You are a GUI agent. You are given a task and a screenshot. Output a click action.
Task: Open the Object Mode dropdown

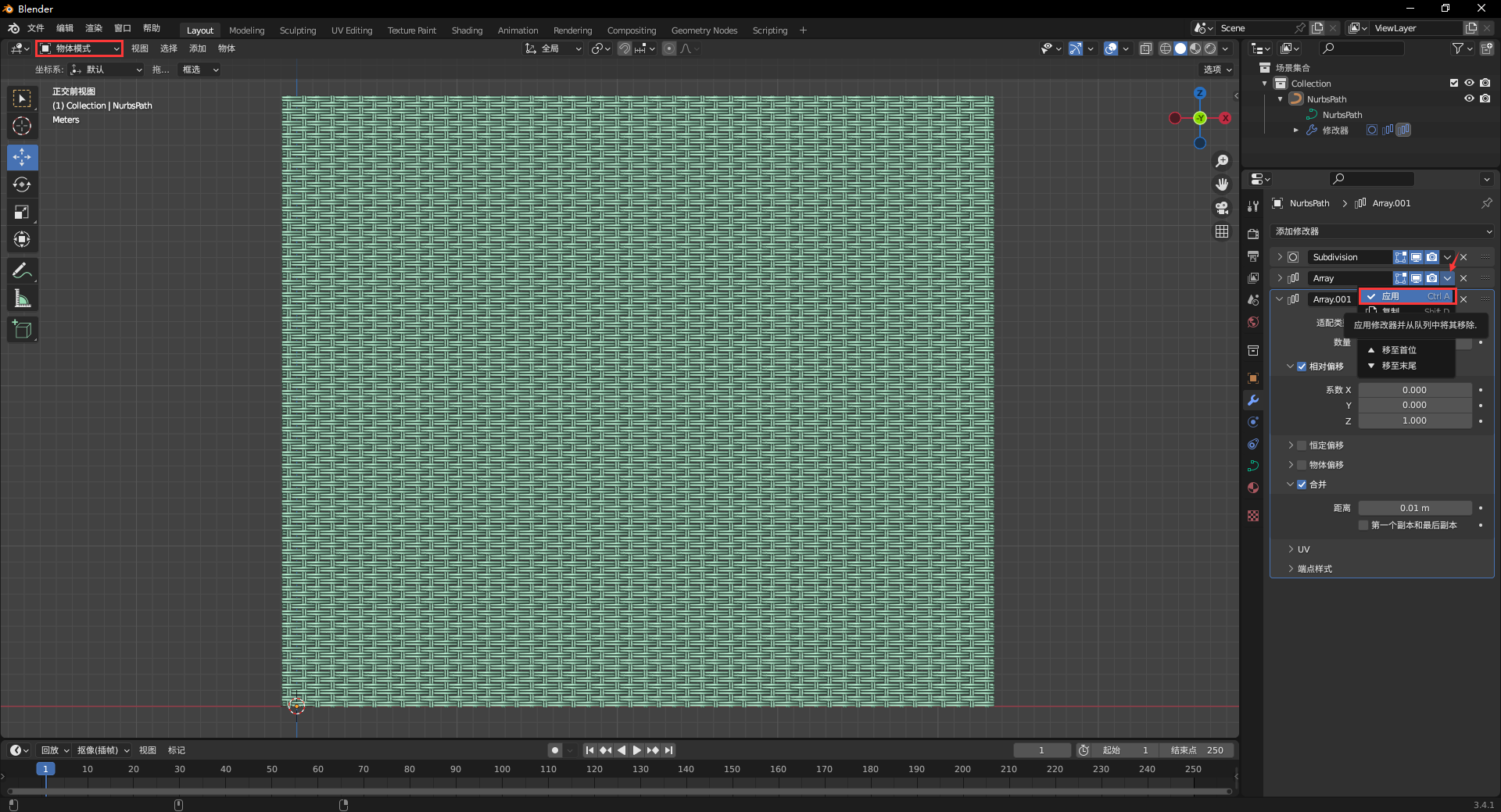pyautogui.click(x=80, y=48)
